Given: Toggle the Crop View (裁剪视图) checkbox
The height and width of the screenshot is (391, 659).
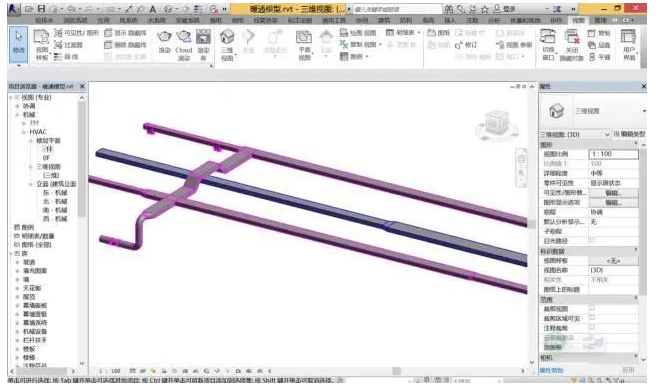Looking at the screenshot, I should tap(592, 308).
